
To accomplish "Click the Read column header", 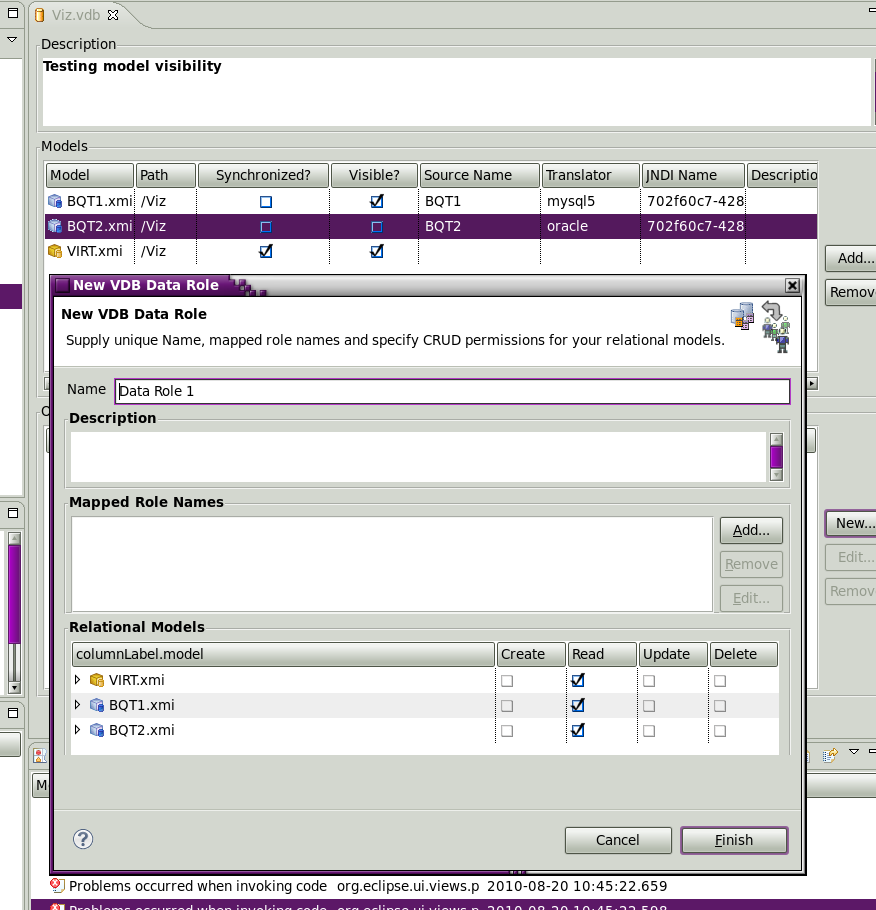I will pos(602,654).
